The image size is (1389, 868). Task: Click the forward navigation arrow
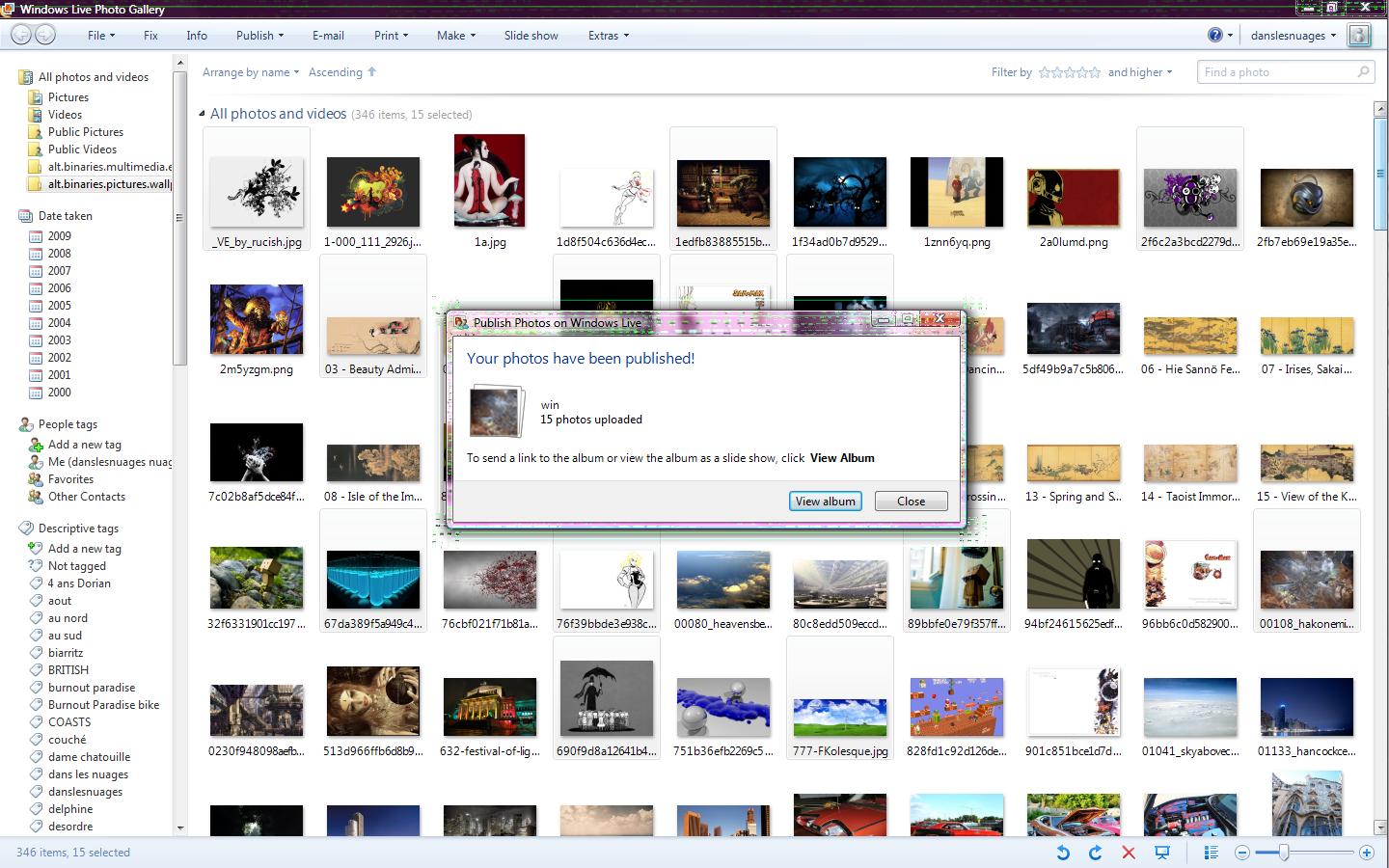pyautogui.click(x=44, y=35)
